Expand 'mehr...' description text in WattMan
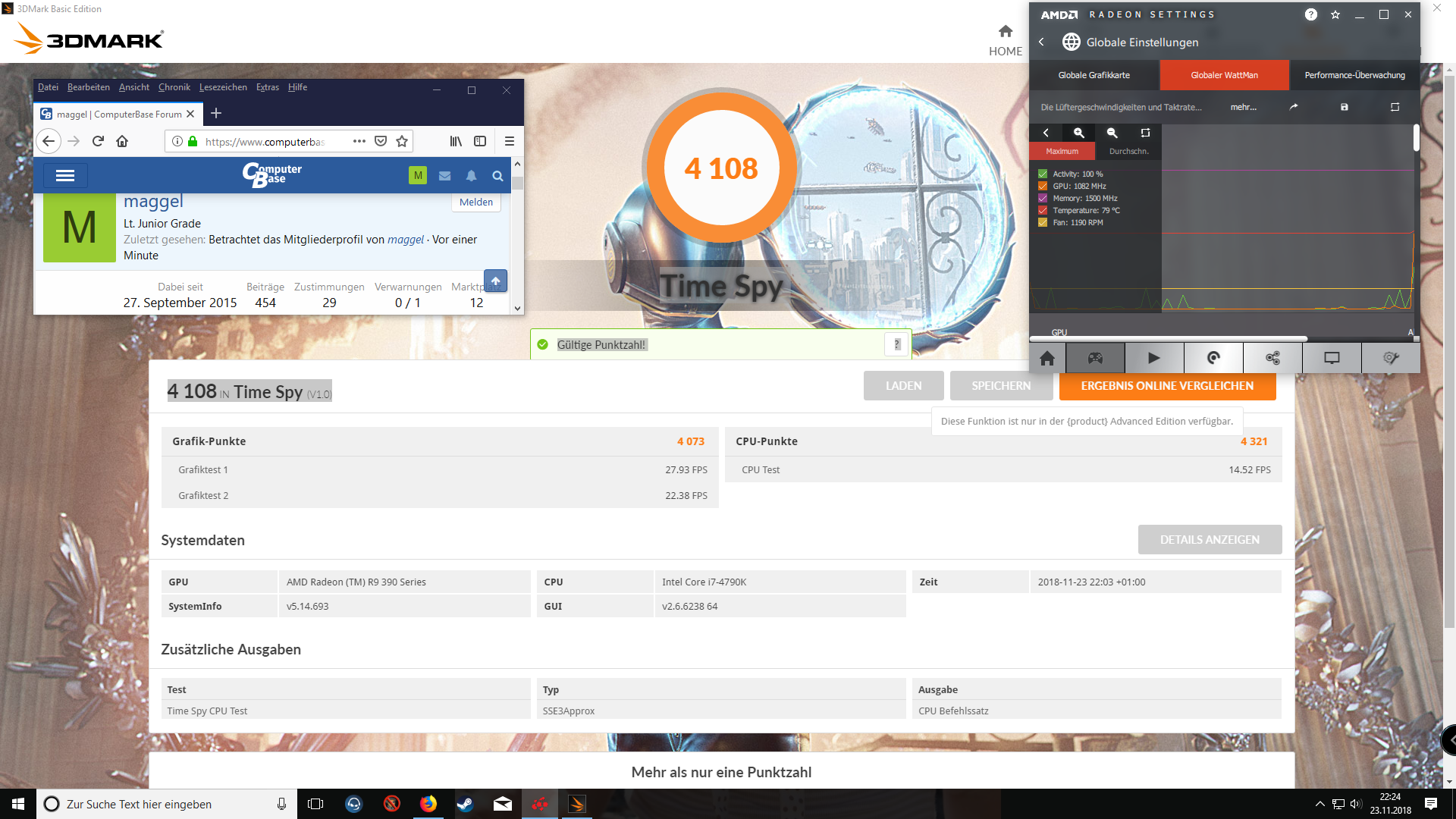 [x=1243, y=107]
